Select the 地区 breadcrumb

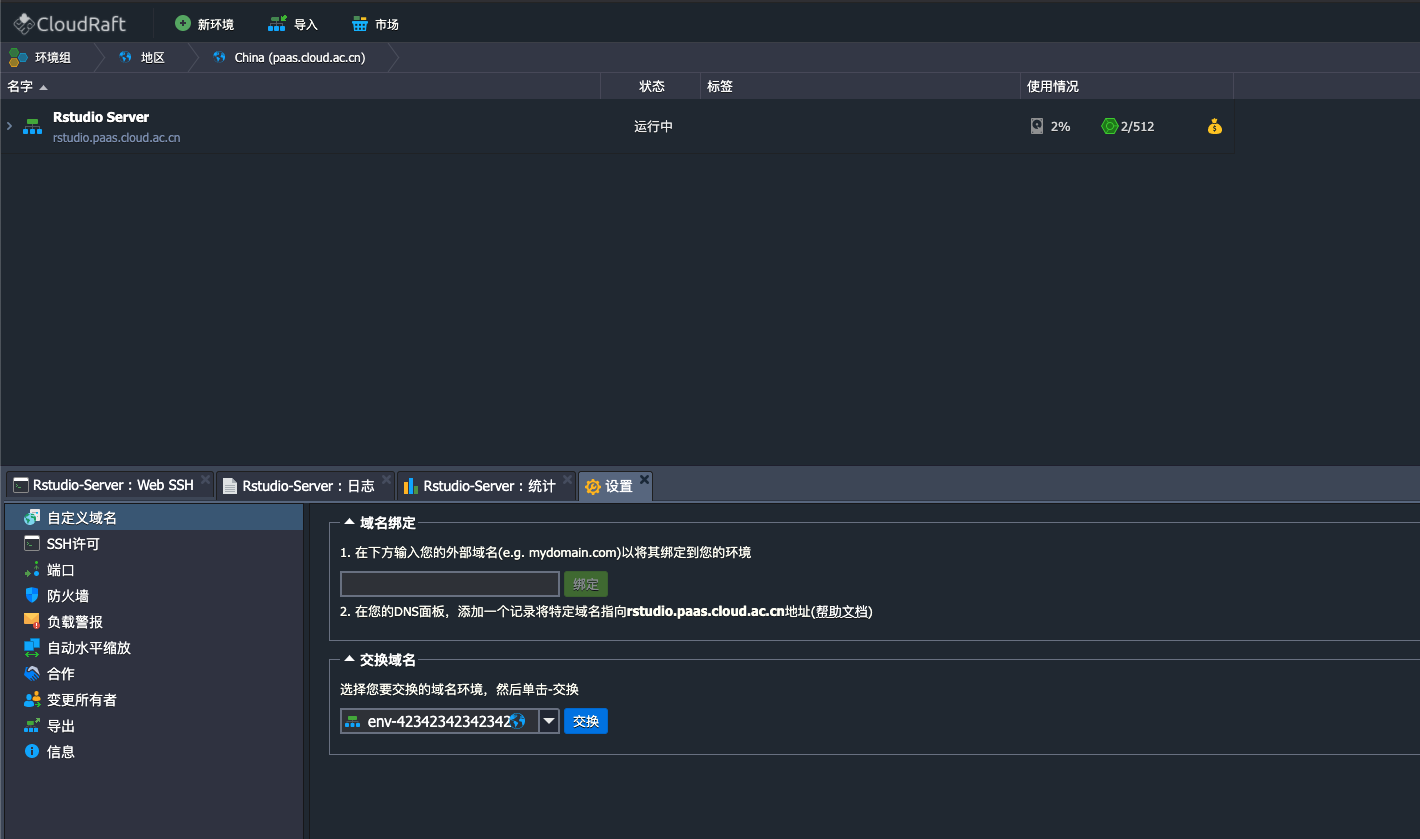coord(141,57)
